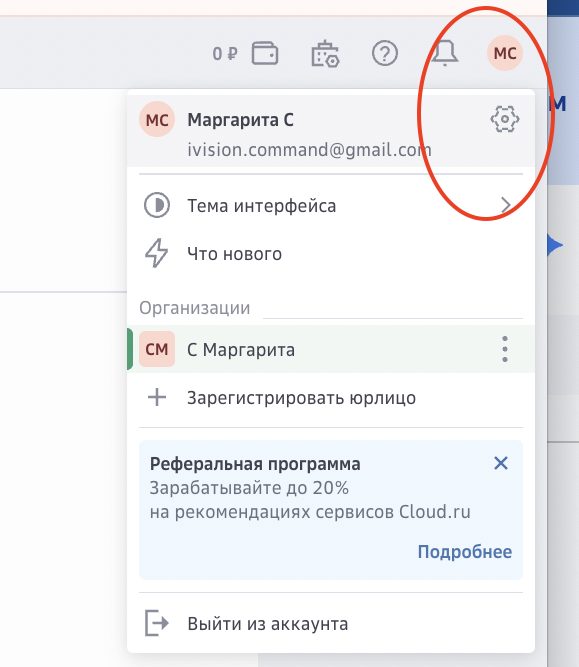Expand the Тема интерфейса submenu chevron
This screenshot has height=667, width=579.
[x=505, y=205]
